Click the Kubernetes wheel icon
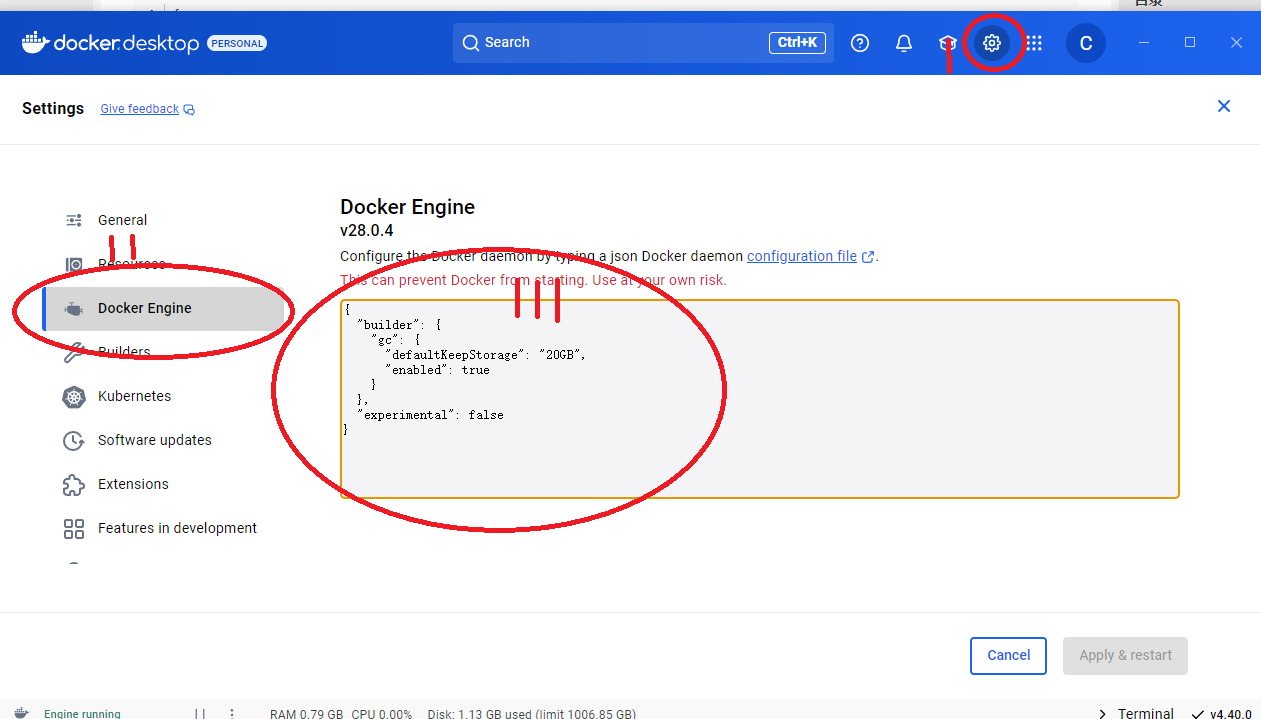The width and height of the screenshot is (1261, 719). click(x=74, y=397)
